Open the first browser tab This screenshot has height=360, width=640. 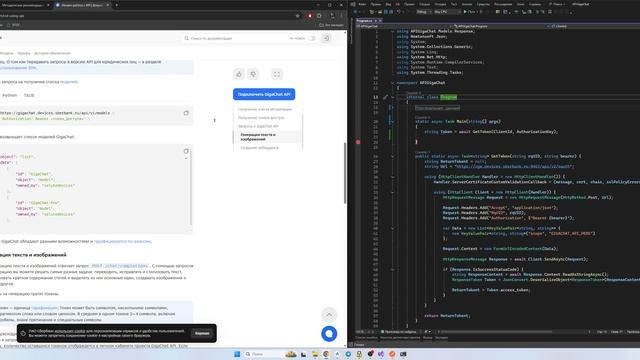(x=24, y=5)
